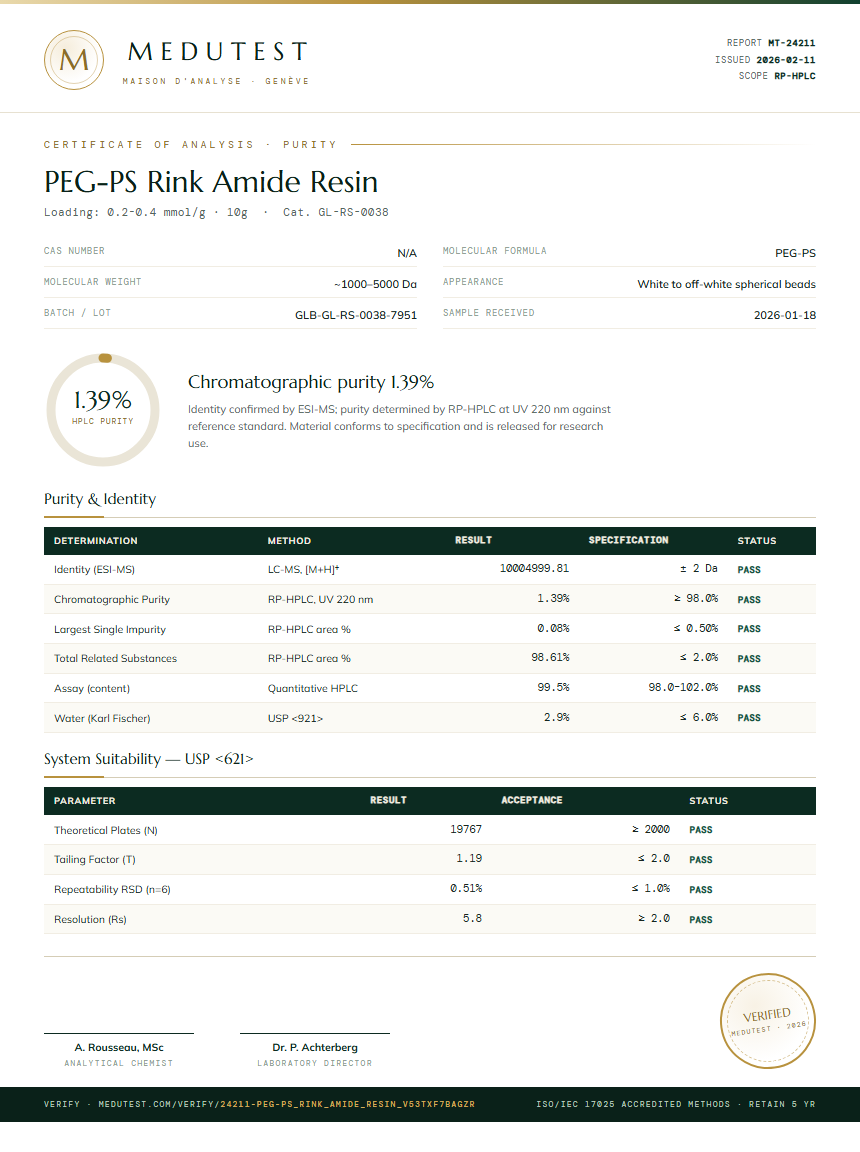Click signature name A. Rousseau, MSc
This screenshot has height=1152, width=860.
[x=119, y=1048]
